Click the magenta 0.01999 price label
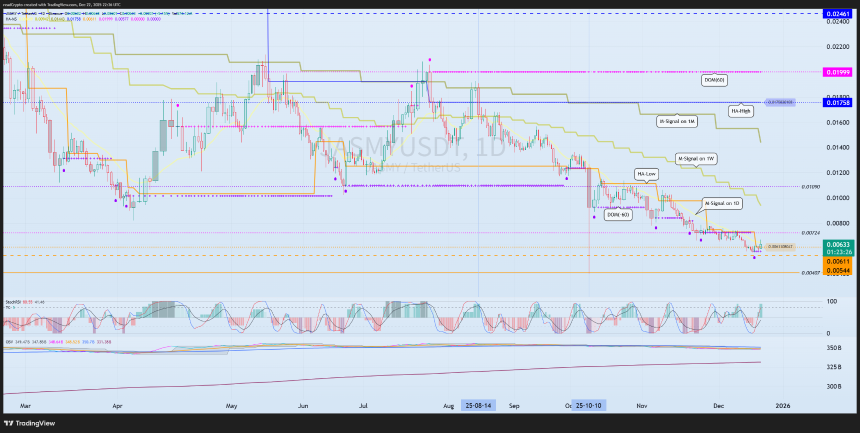The height and width of the screenshot is (433, 860). (840, 72)
